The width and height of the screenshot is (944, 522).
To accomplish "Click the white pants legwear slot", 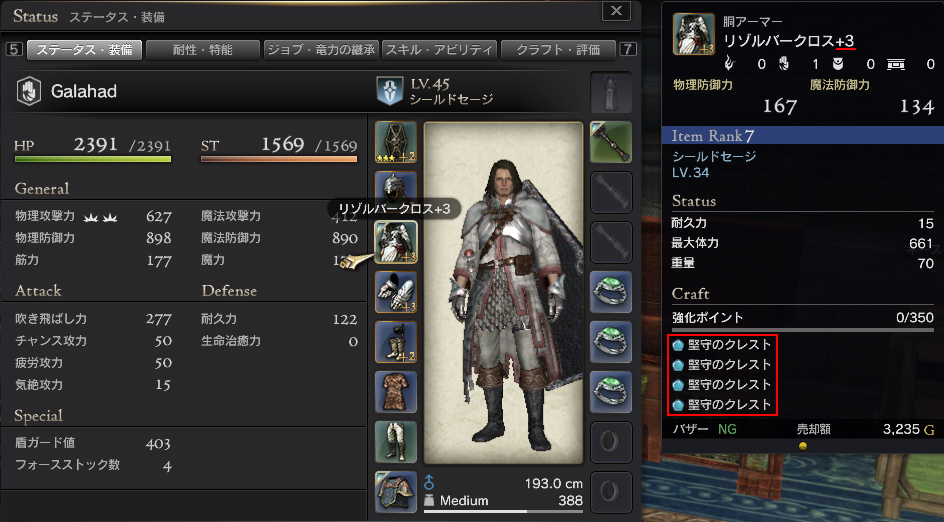I will [396, 442].
